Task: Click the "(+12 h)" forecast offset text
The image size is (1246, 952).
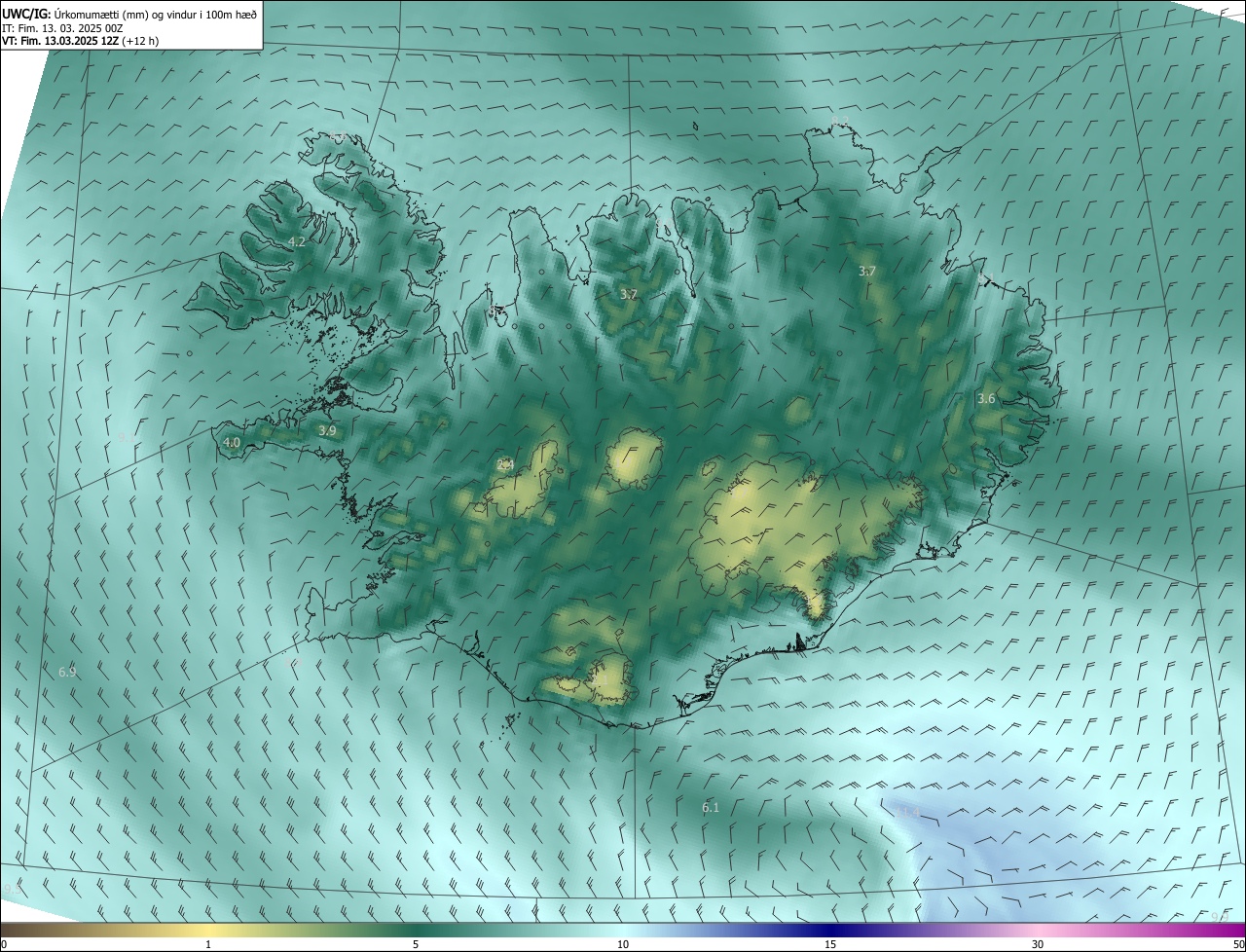Action: point(141,41)
